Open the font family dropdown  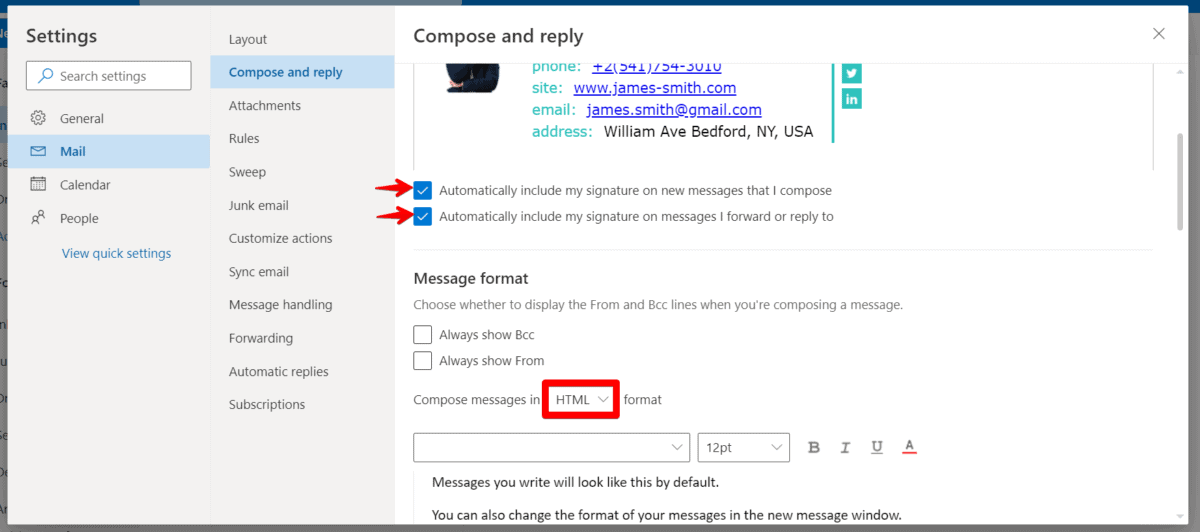(551, 447)
